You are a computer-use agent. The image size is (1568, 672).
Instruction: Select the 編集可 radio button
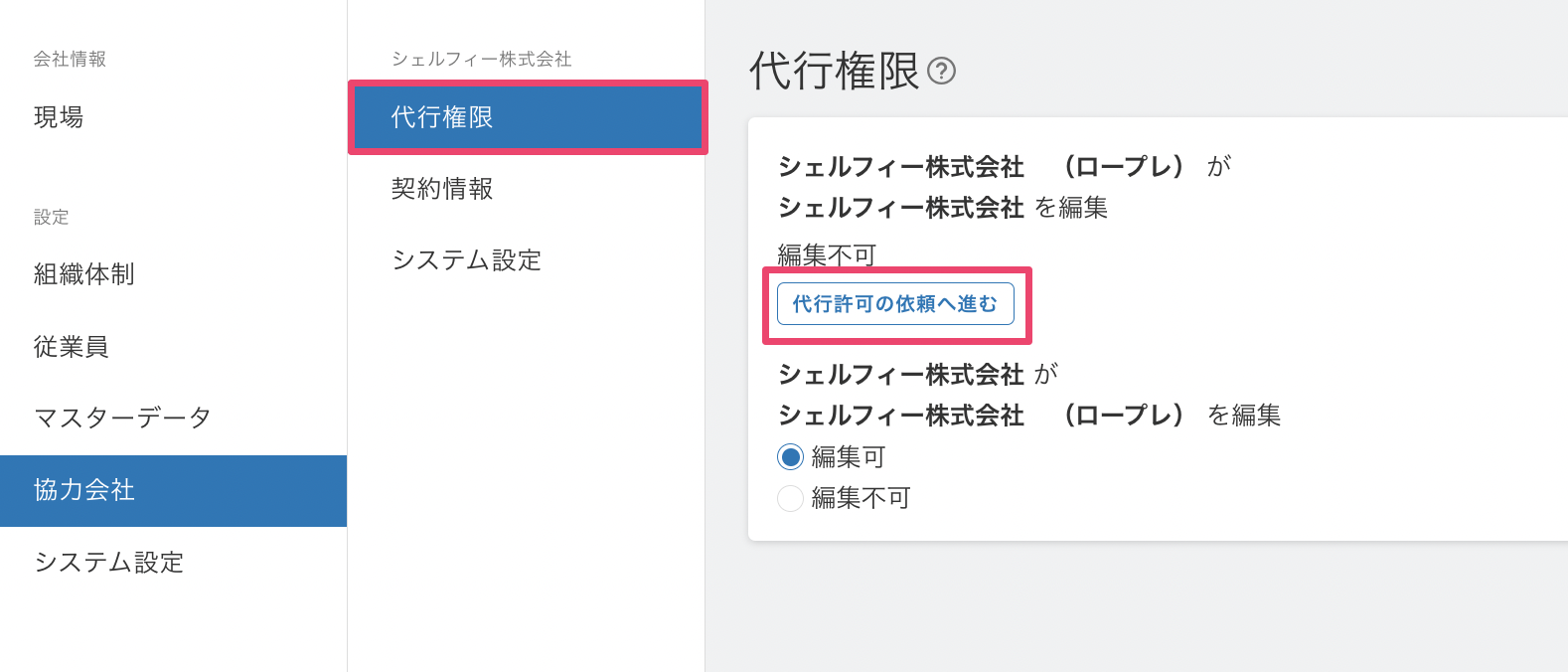click(x=790, y=457)
